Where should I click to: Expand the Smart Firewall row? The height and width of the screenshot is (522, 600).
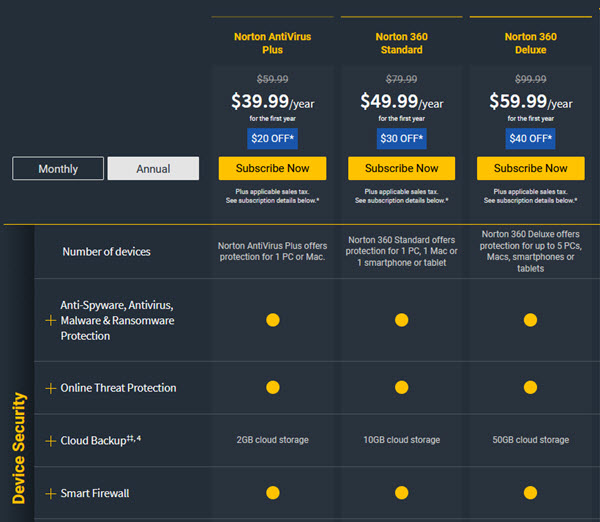tap(51, 494)
